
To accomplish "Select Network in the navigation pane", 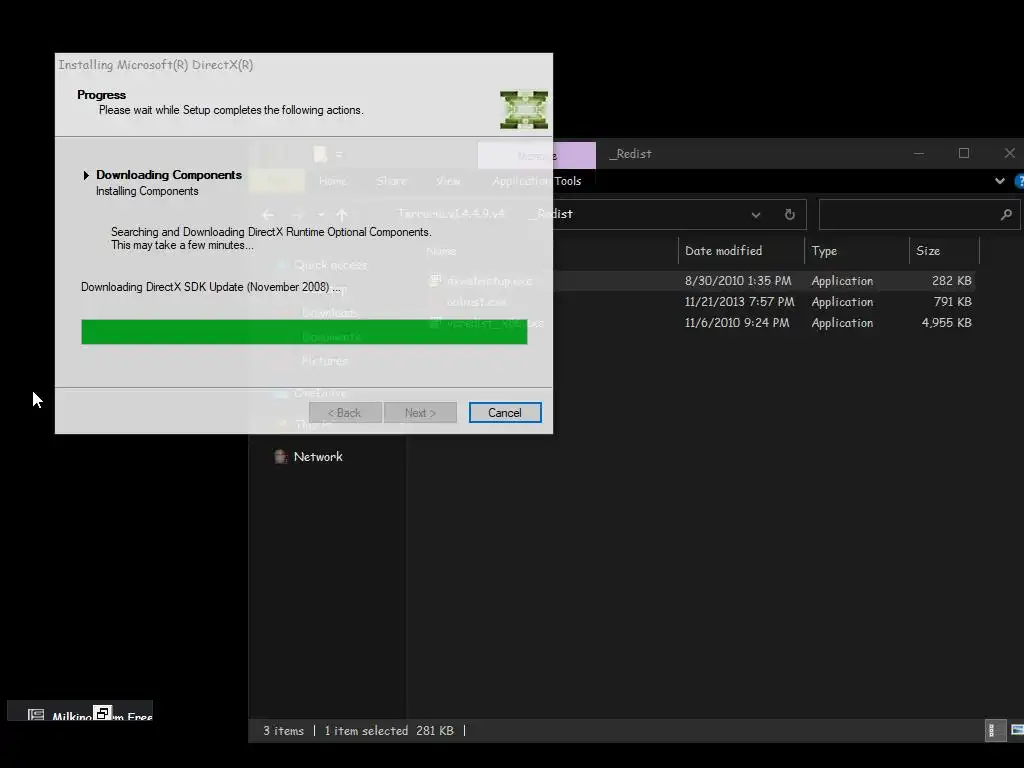I will (x=318, y=456).
